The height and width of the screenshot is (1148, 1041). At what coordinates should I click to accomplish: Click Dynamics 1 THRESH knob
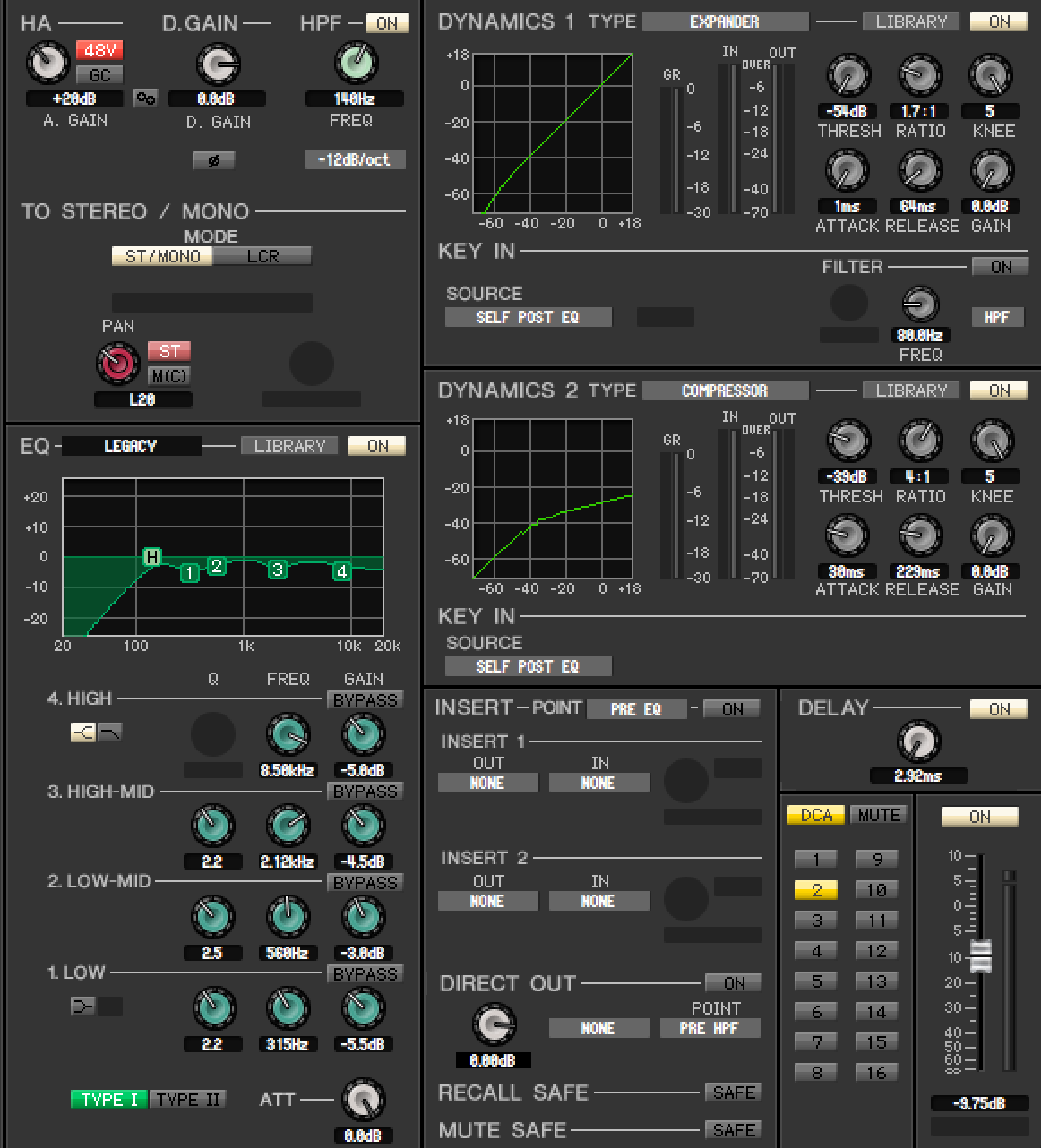(x=847, y=77)
